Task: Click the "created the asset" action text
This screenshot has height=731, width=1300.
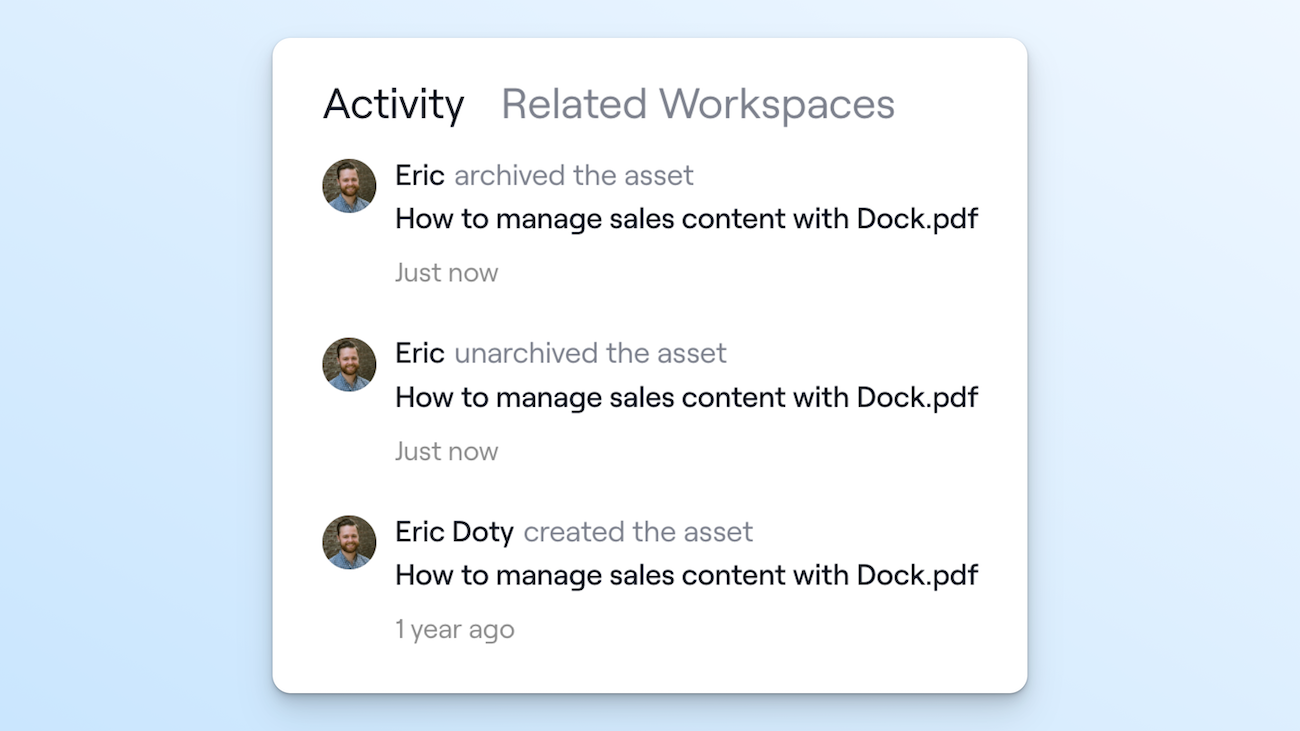Action: pyautogui.click(x=638, y=532)
